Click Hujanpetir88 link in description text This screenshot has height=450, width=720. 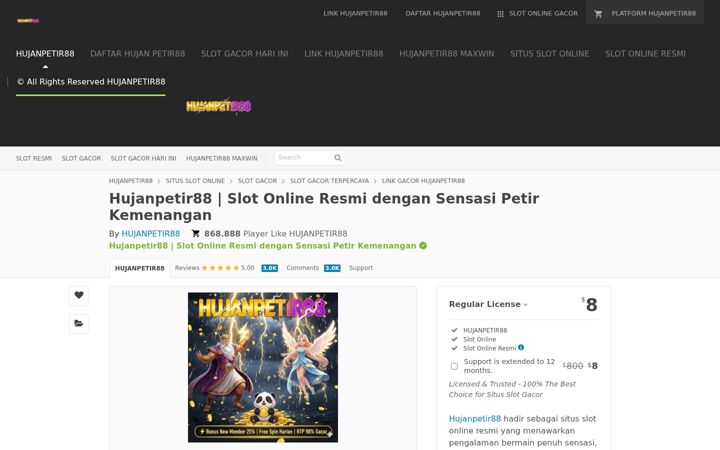pyautogui.click(x=475, y=419)
